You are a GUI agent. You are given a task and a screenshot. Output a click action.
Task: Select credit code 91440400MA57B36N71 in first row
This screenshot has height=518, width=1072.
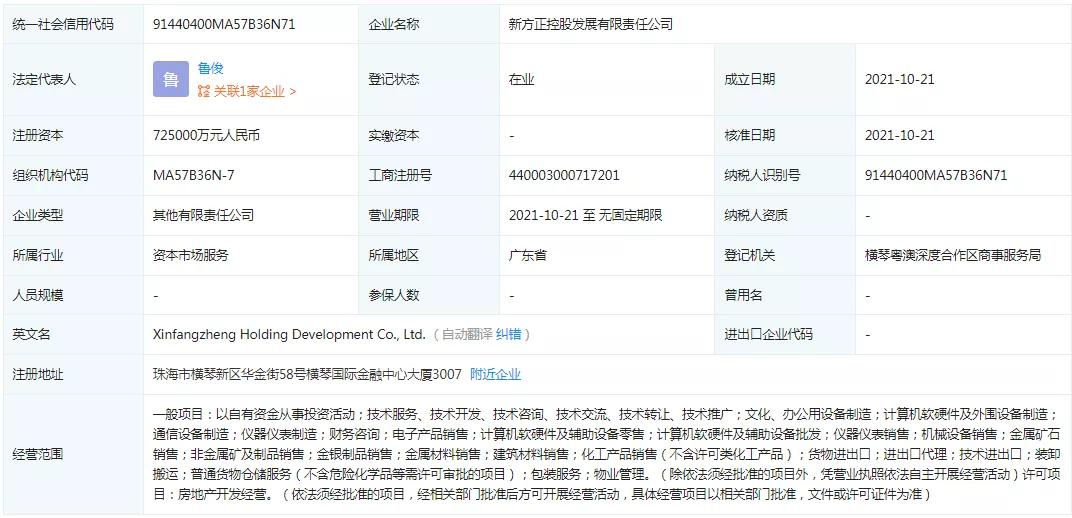[x=224, y=25]
